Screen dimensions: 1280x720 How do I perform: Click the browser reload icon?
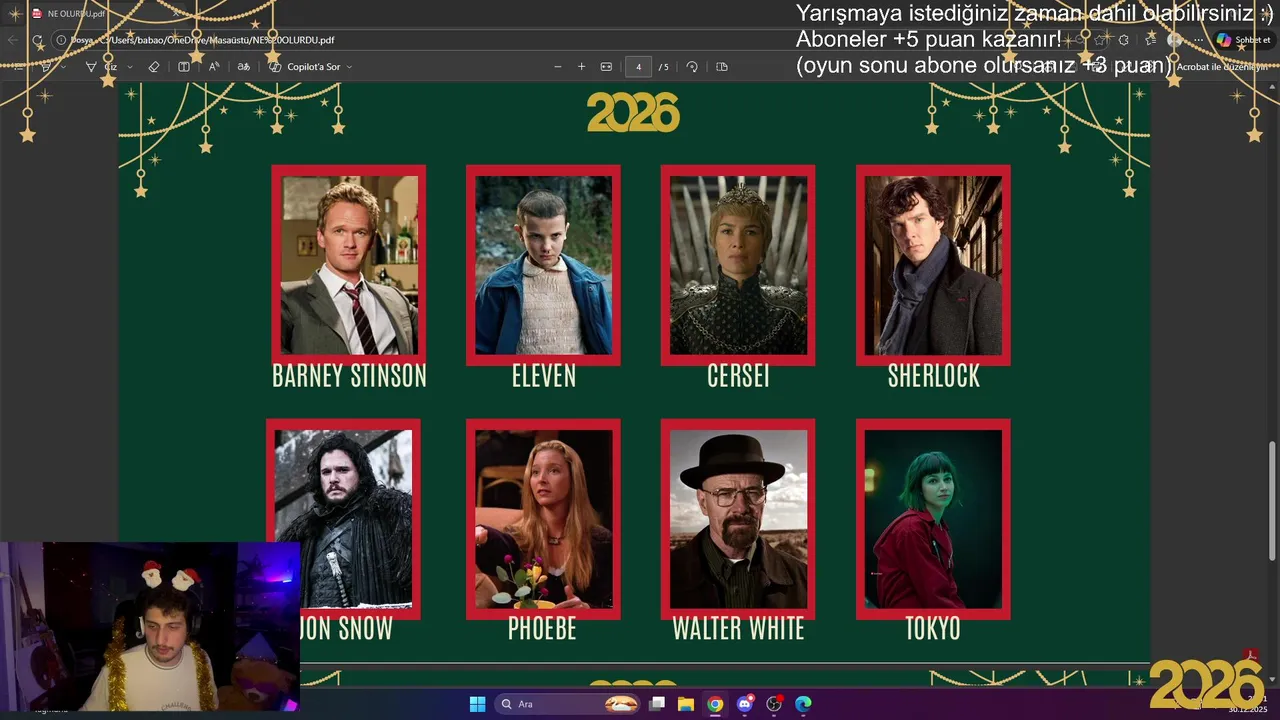(x=37, y=40)
